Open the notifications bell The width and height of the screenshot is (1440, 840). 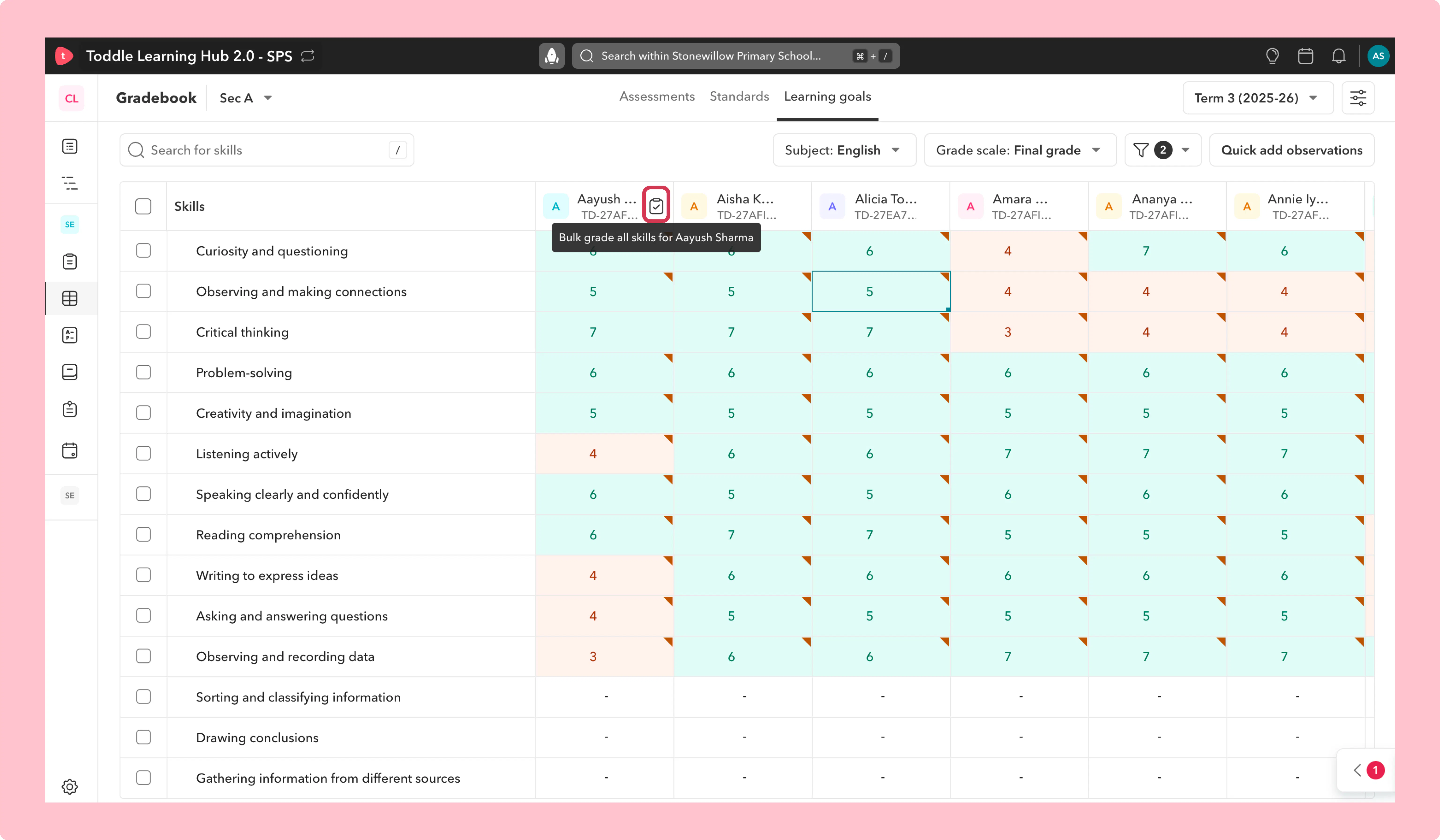coord(1338,56)
